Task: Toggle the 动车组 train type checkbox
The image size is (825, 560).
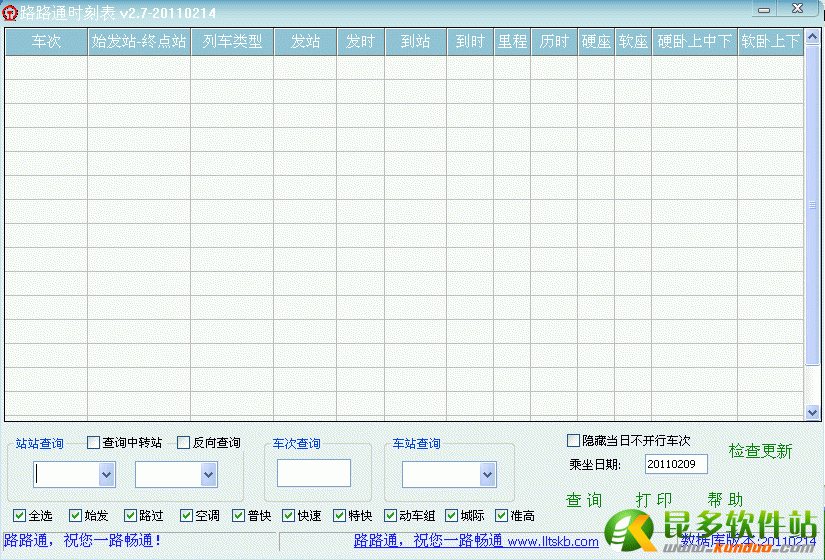Action: click(391, 516)
